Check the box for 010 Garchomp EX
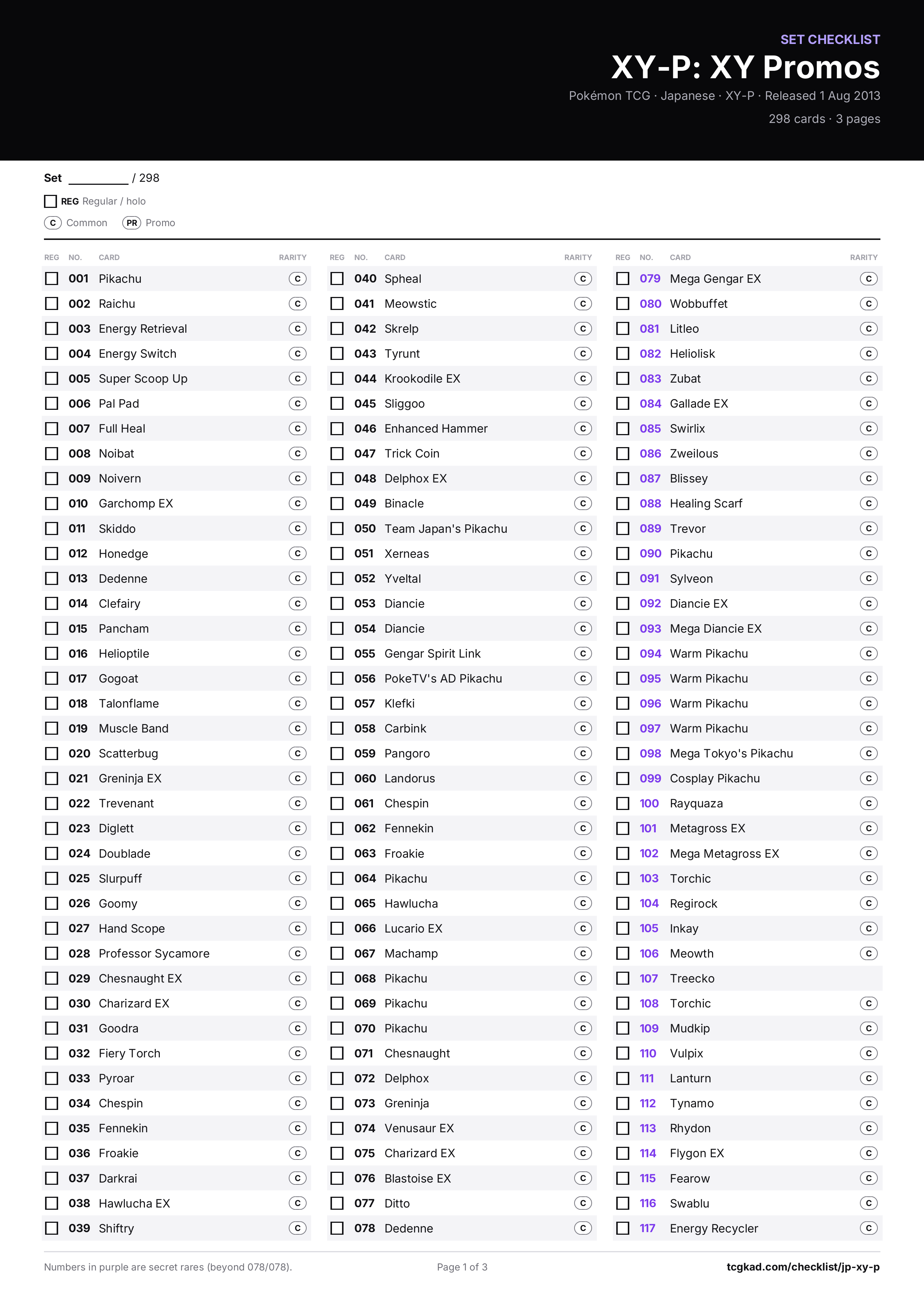The height and width of the screenshot is (1307, 924). coord(52,503)
